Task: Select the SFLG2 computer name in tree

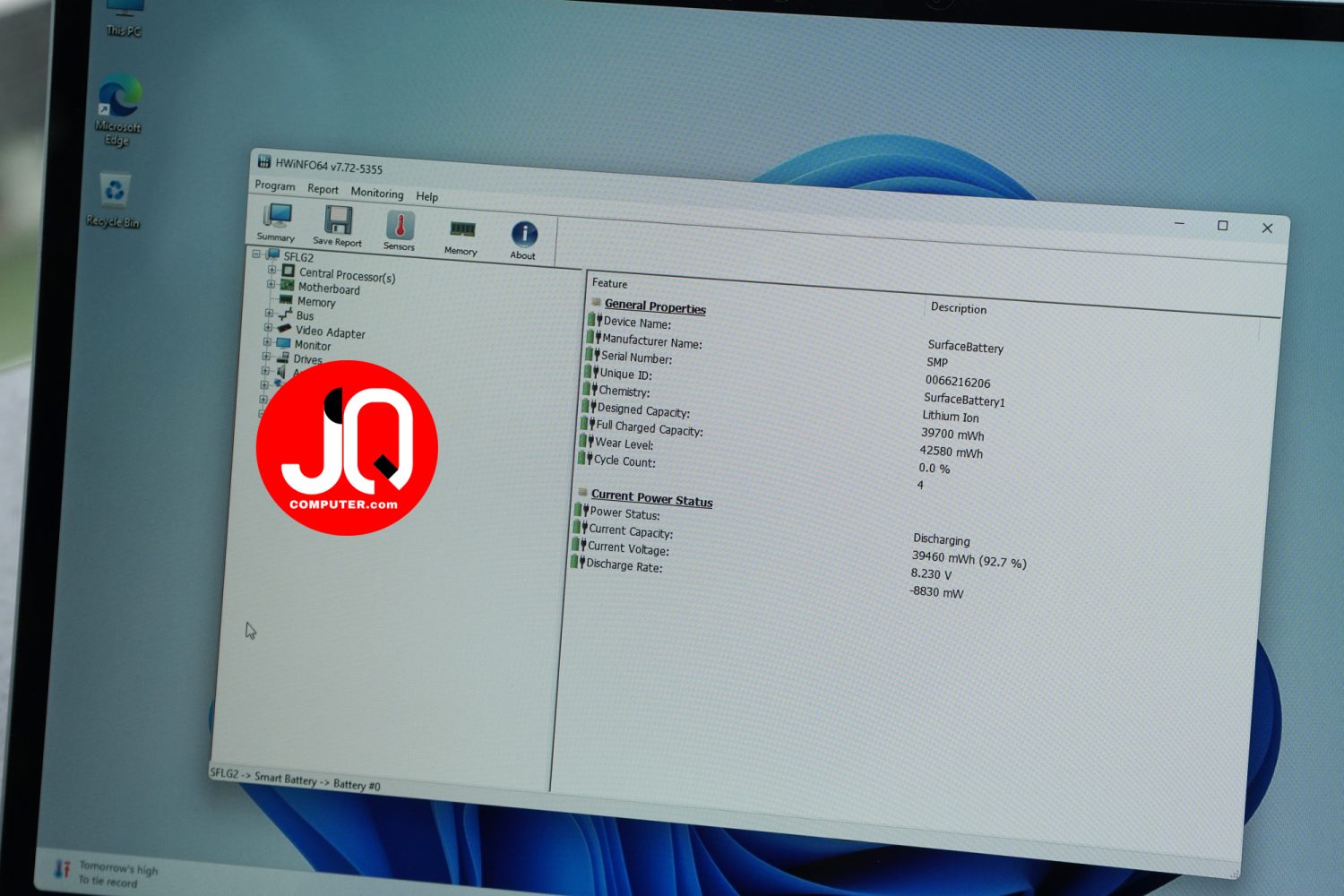Action: click(x=298, y=257)
